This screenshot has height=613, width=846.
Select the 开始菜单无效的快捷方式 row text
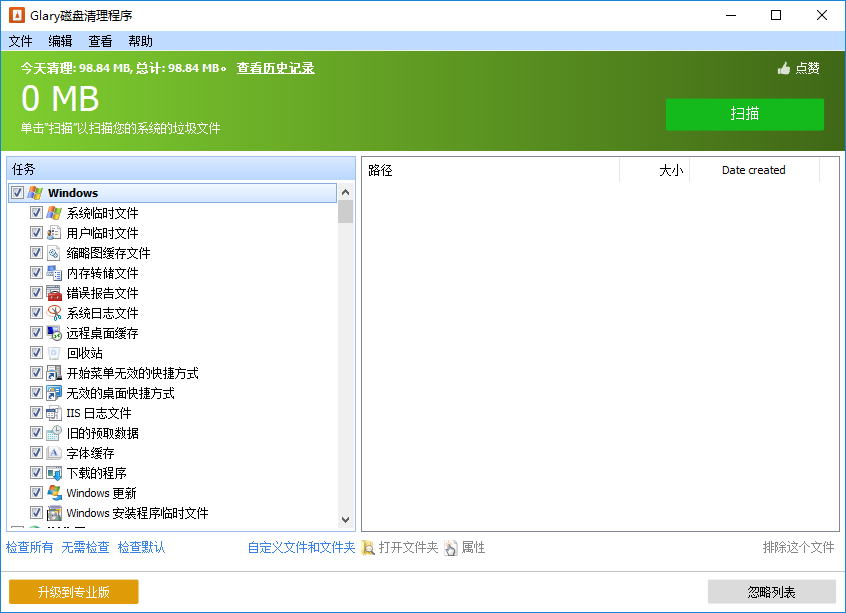(133, 373)
